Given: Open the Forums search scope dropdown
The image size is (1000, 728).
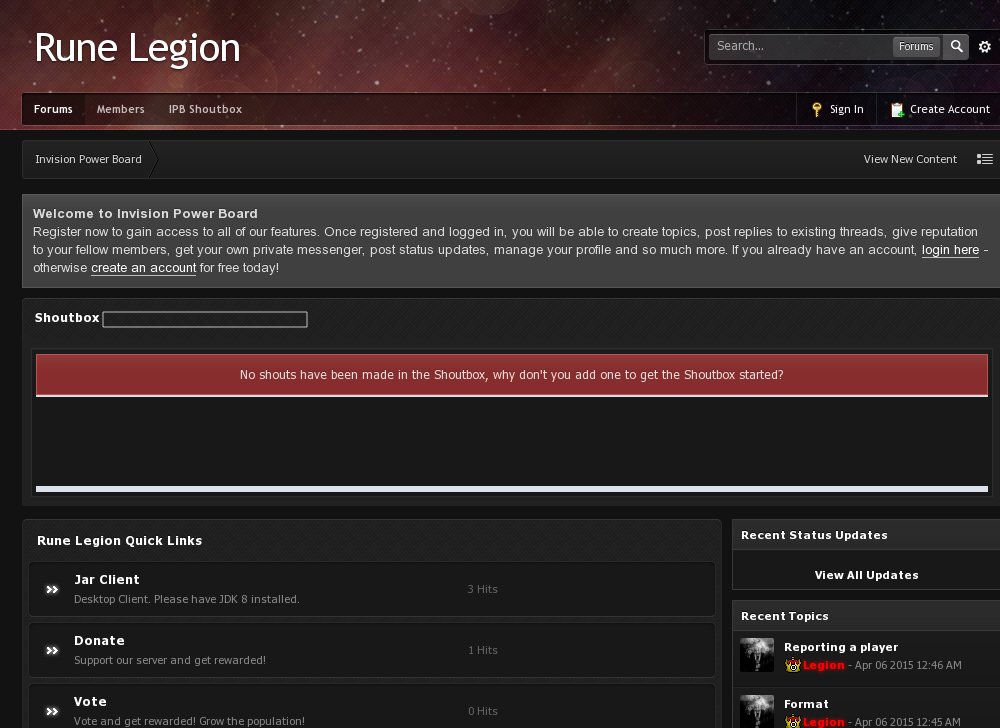Looking at the screenshot, I should (x=916, y=47).
